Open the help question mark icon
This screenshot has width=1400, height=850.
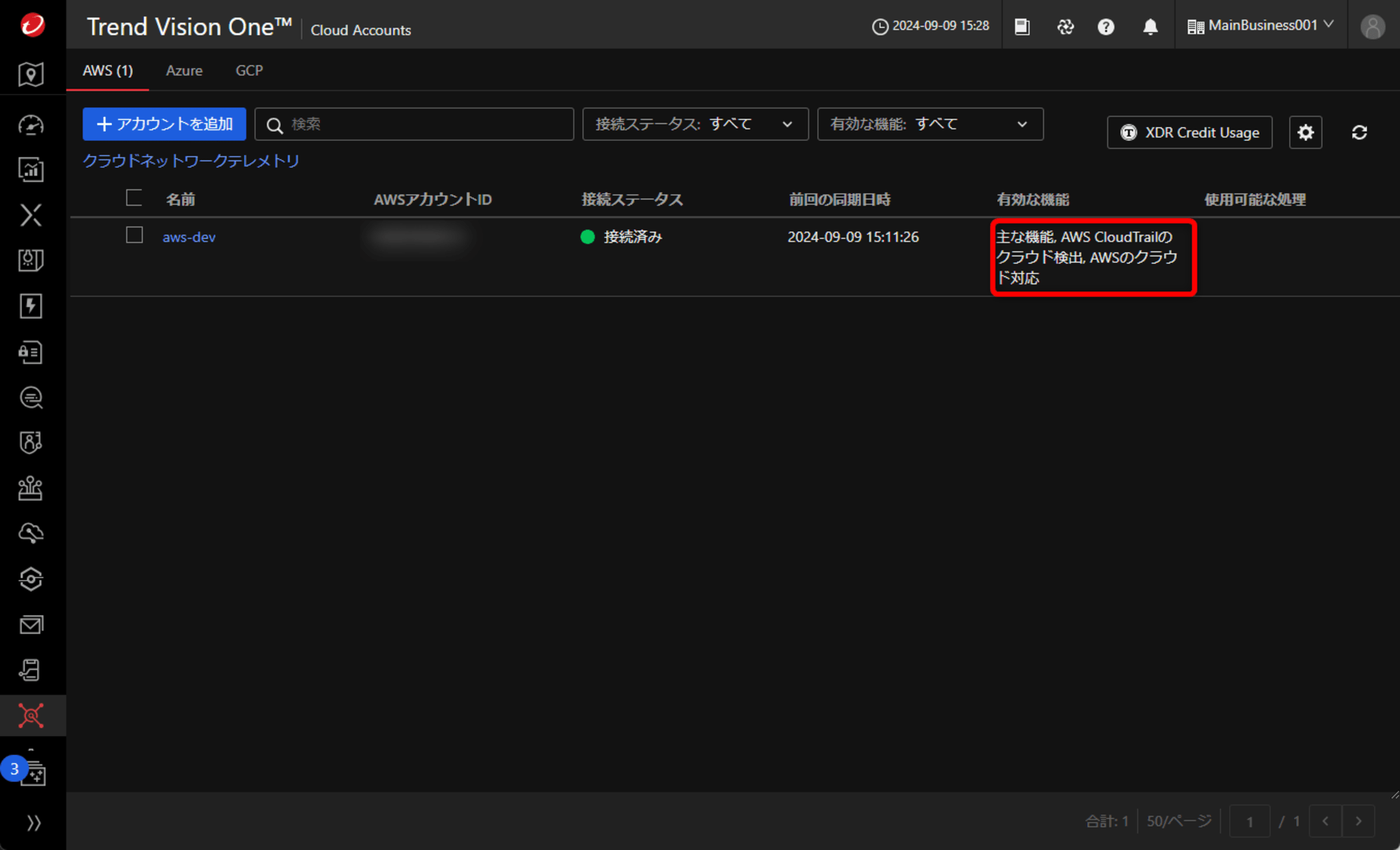click(1106, 27)
